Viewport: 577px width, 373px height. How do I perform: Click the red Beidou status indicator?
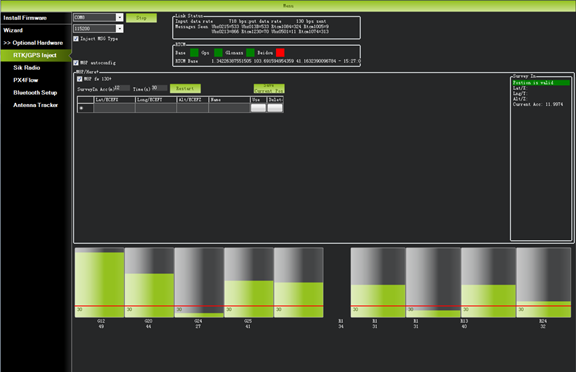click(x=280, y=53)
